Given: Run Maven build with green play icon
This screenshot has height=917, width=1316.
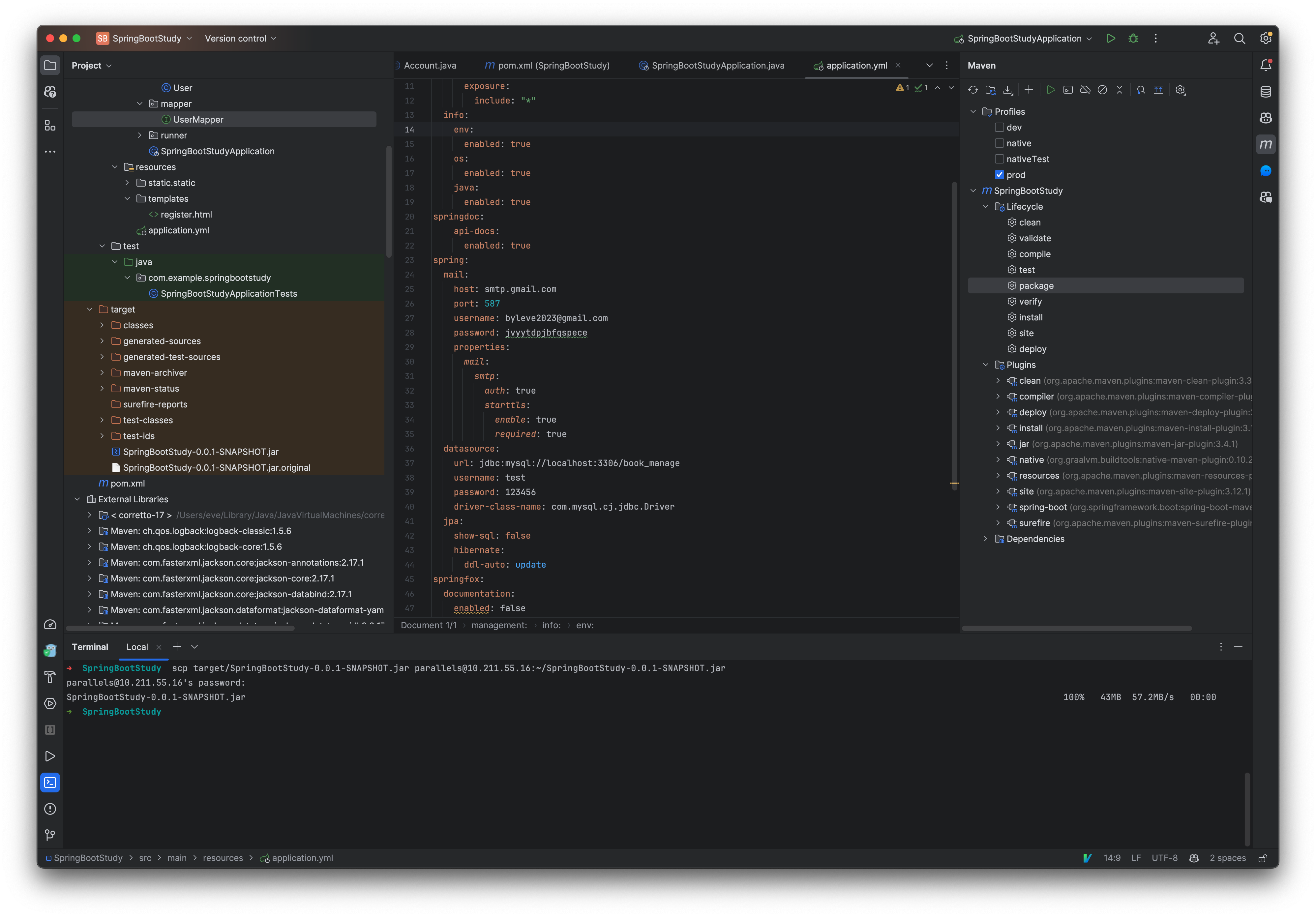Looking at the screenshot, I should 1051,90.
